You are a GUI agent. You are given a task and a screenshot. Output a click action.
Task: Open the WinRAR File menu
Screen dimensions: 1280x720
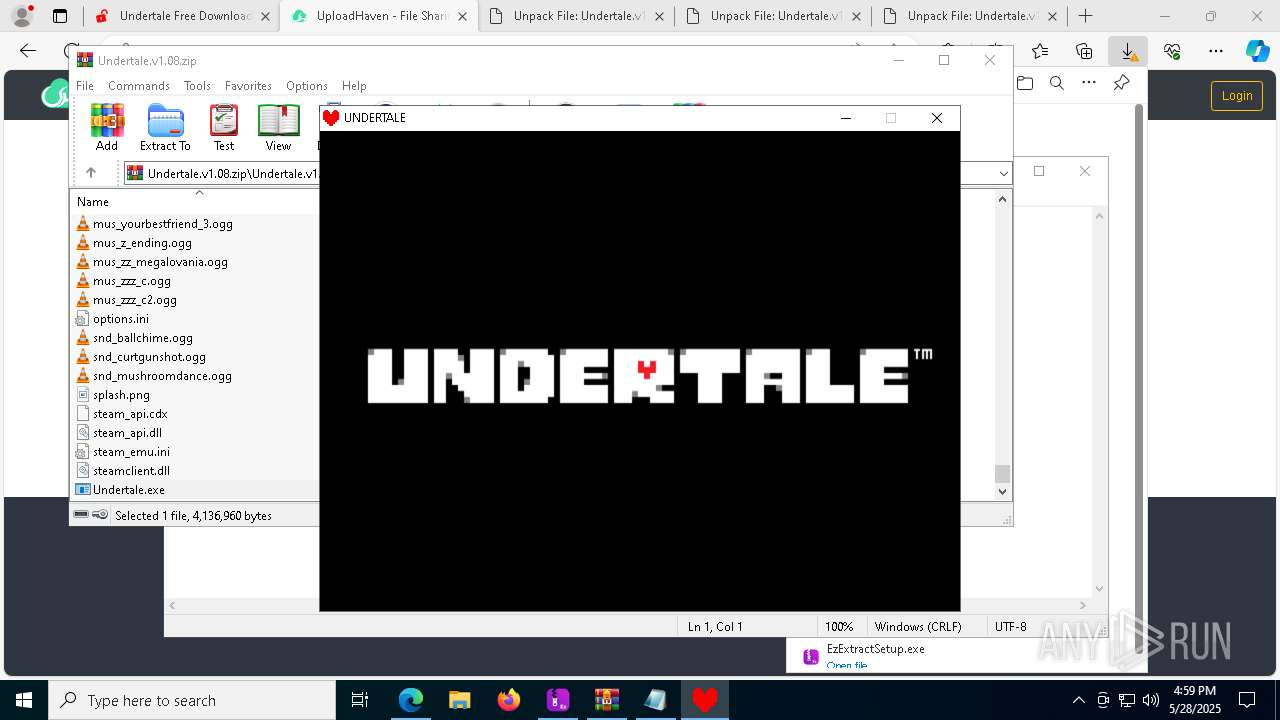point(85,86)
